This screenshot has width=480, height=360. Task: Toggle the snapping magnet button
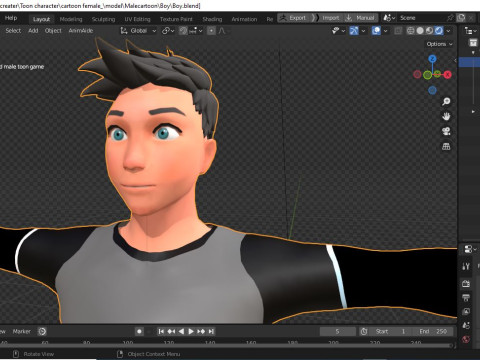183,31
